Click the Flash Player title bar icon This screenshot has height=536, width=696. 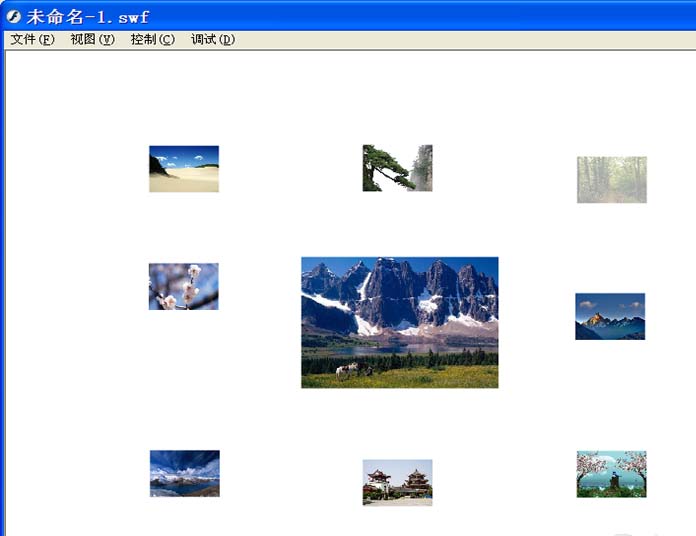click(13, 17)
